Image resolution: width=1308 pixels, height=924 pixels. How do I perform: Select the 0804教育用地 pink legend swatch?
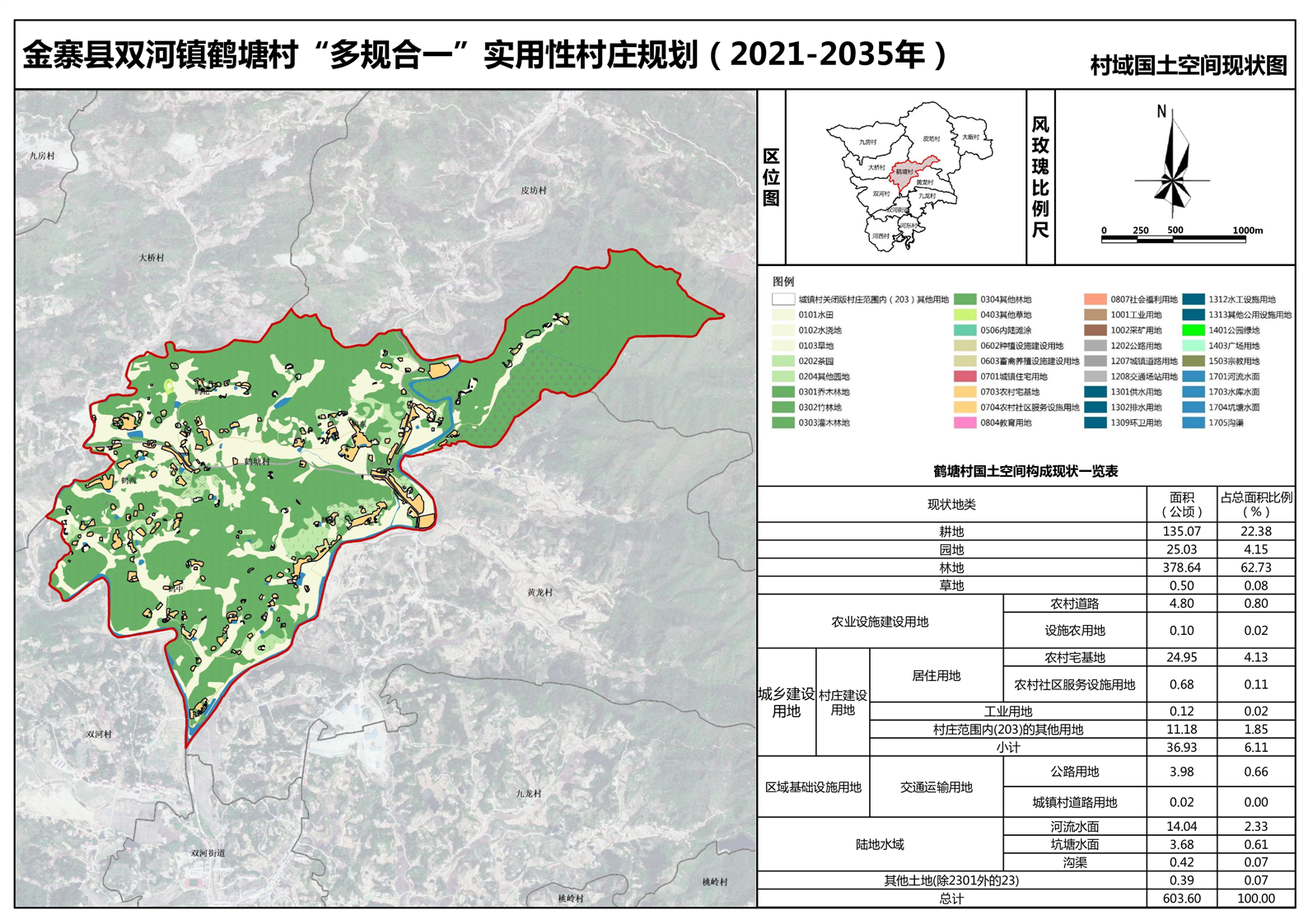965,422
